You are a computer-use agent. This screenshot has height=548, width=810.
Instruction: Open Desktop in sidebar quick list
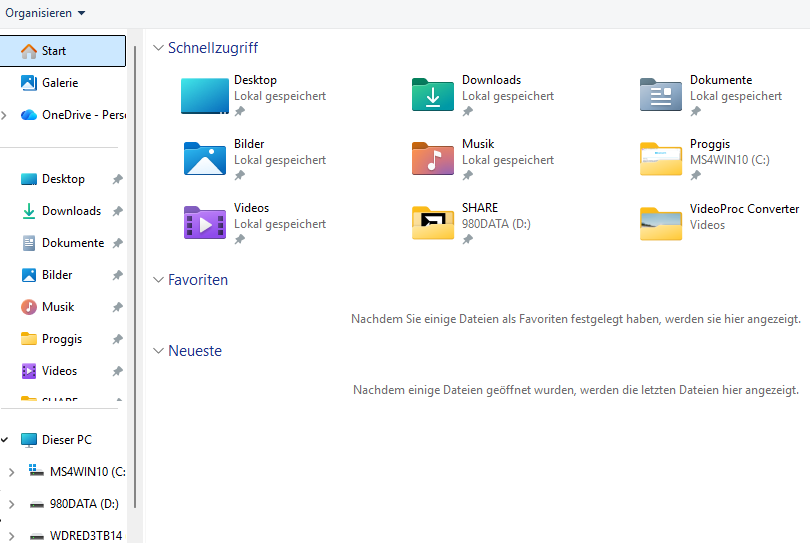point(63,179)
